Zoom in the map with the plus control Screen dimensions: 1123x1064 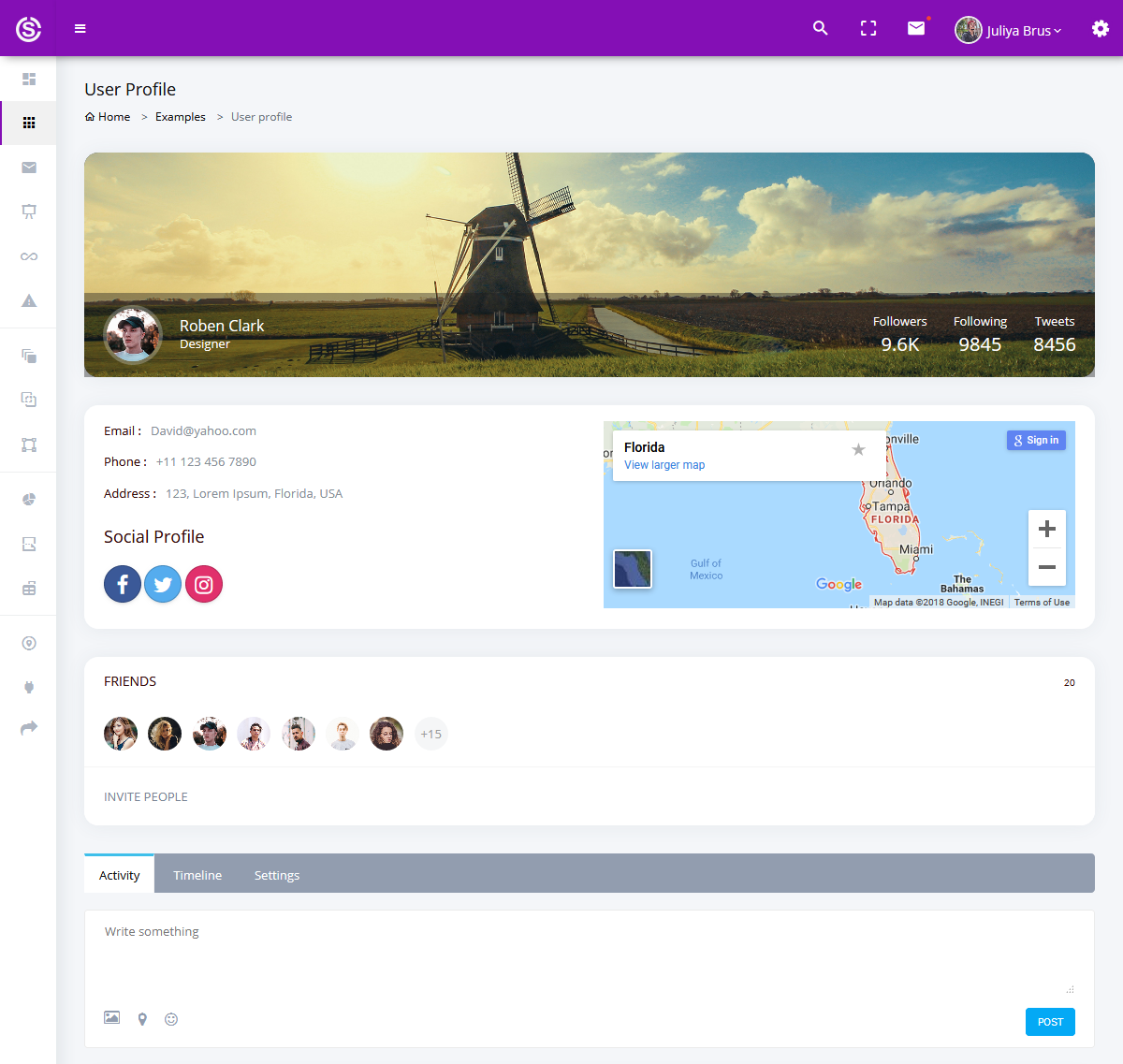(1046, 528)
